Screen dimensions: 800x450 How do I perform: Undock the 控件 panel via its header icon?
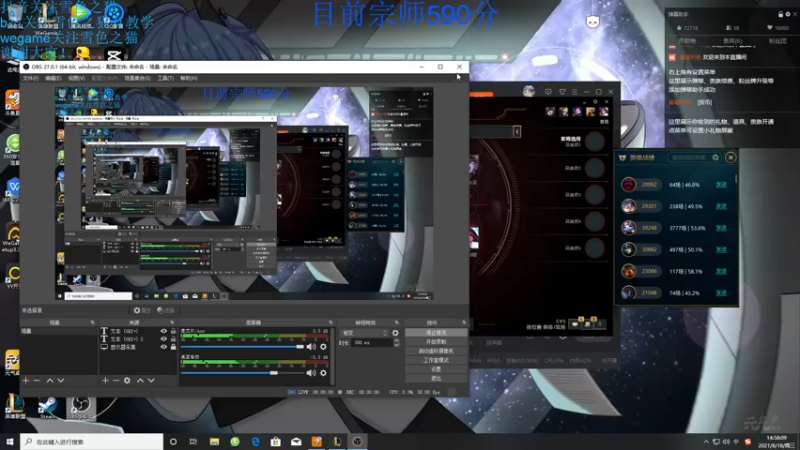click(x=464, y=322)
